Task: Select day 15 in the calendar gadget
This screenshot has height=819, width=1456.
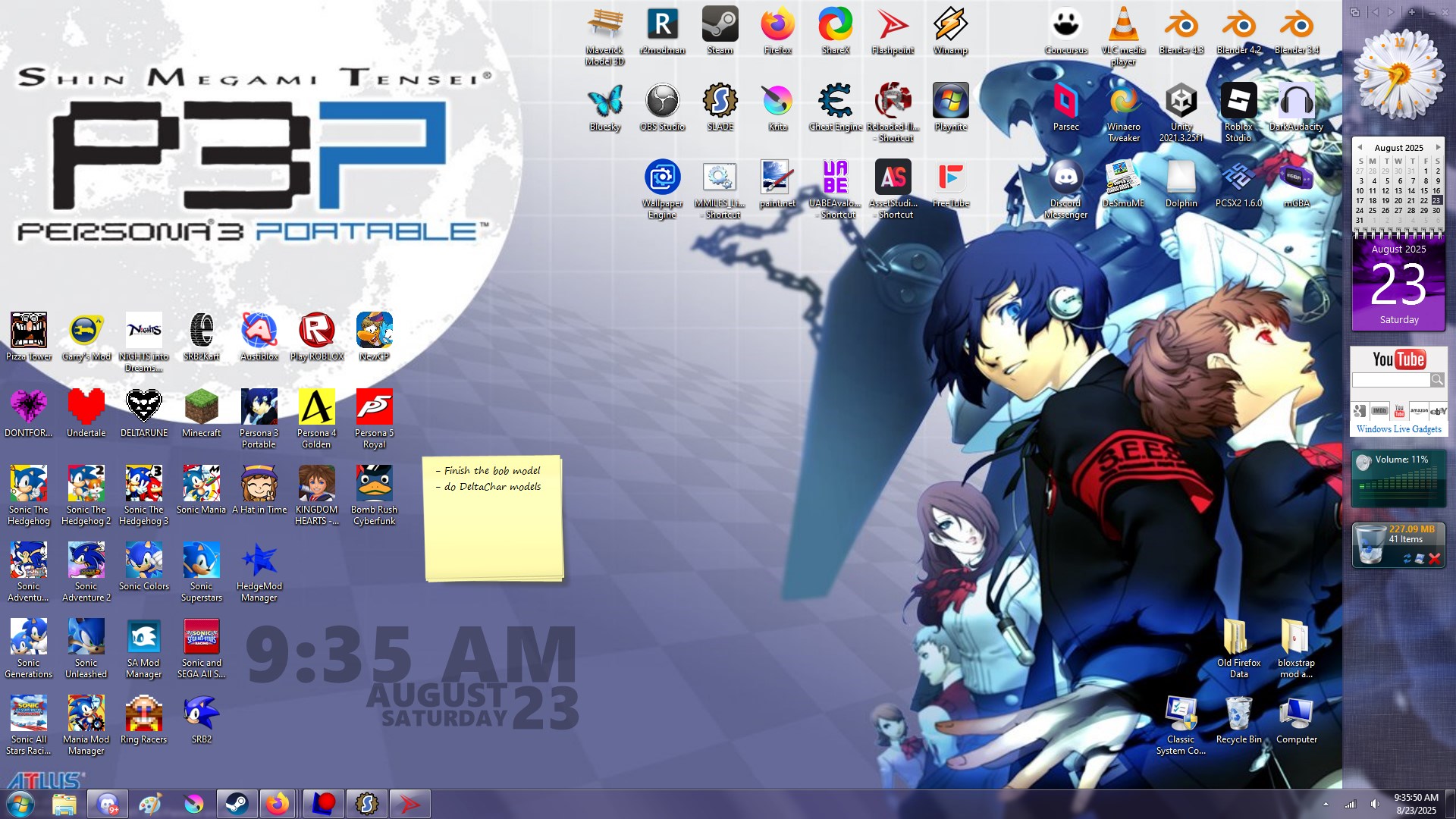Action: coord(1424,190)
